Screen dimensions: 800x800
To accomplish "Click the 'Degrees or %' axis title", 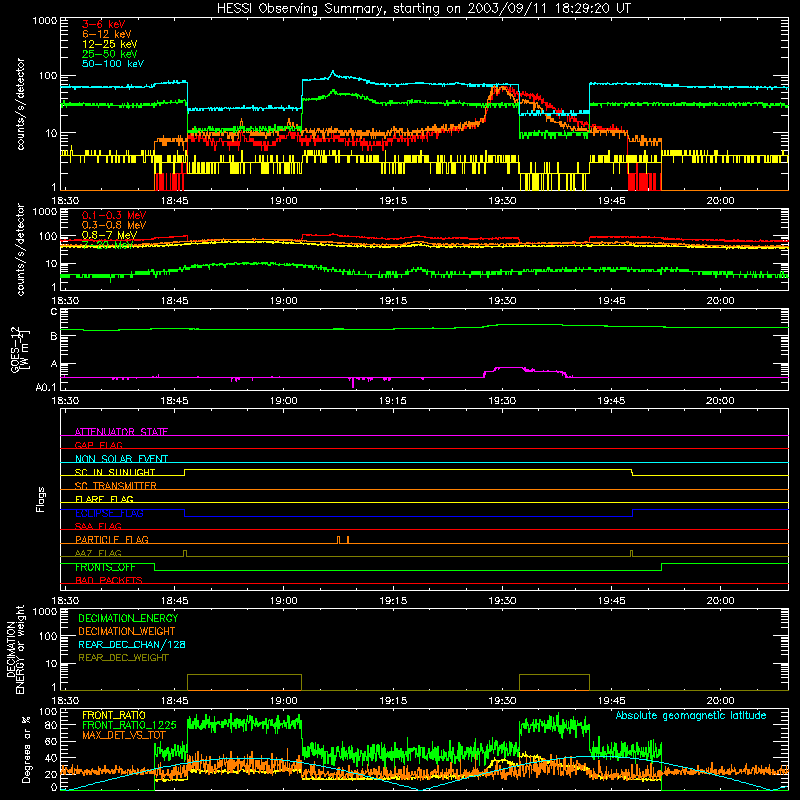I will [26, 749].
